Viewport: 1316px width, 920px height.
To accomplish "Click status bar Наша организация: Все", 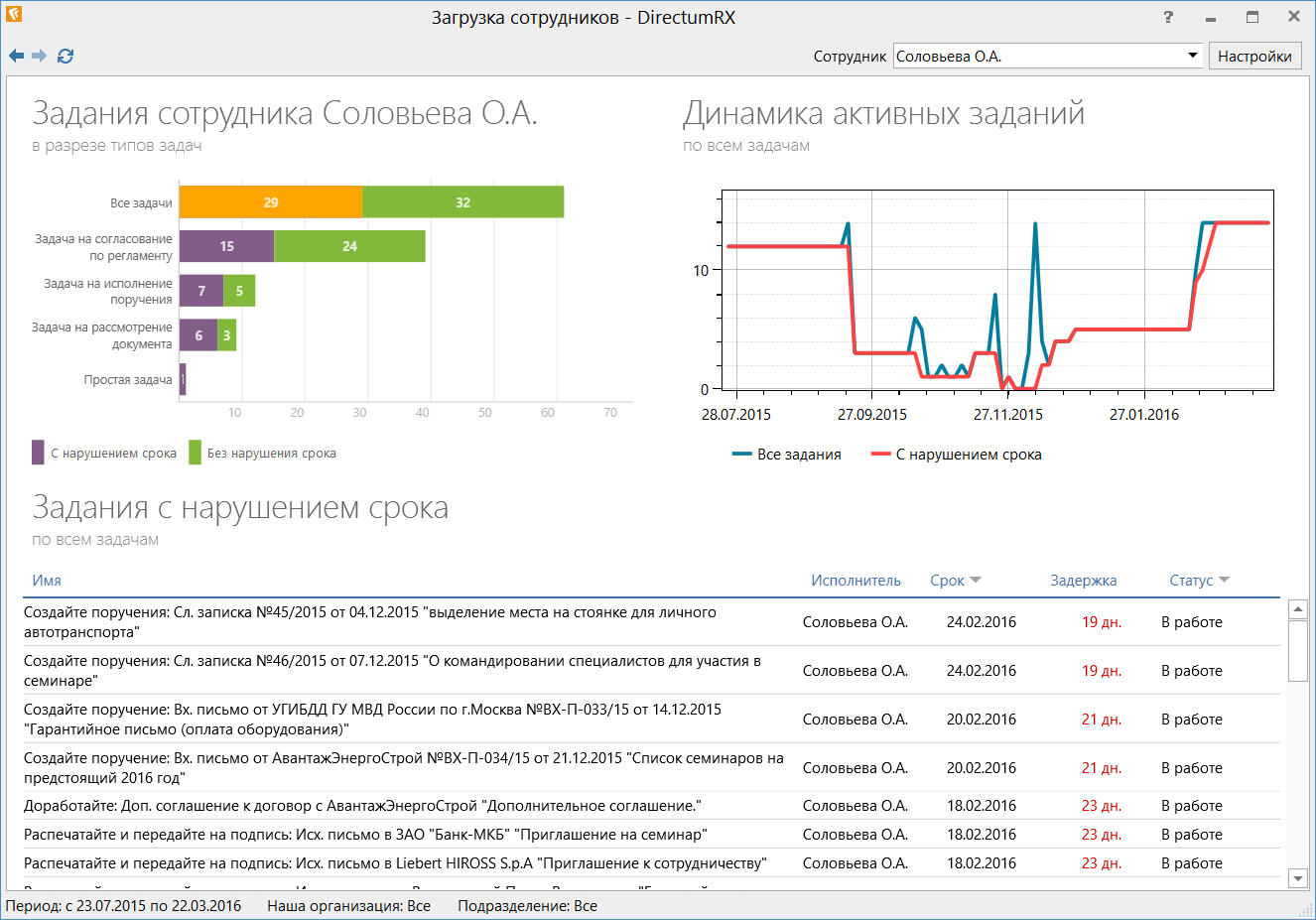I will point(348,906).
